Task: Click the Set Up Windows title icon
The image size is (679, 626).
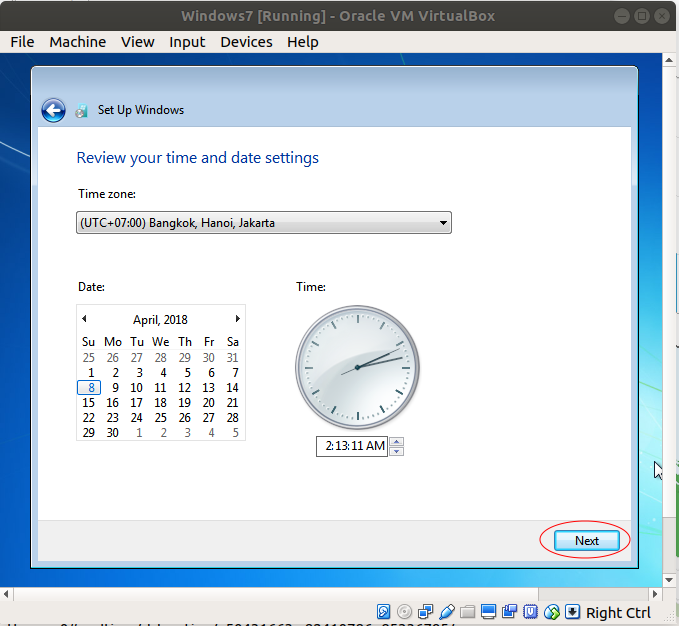Action: point(81,111)
